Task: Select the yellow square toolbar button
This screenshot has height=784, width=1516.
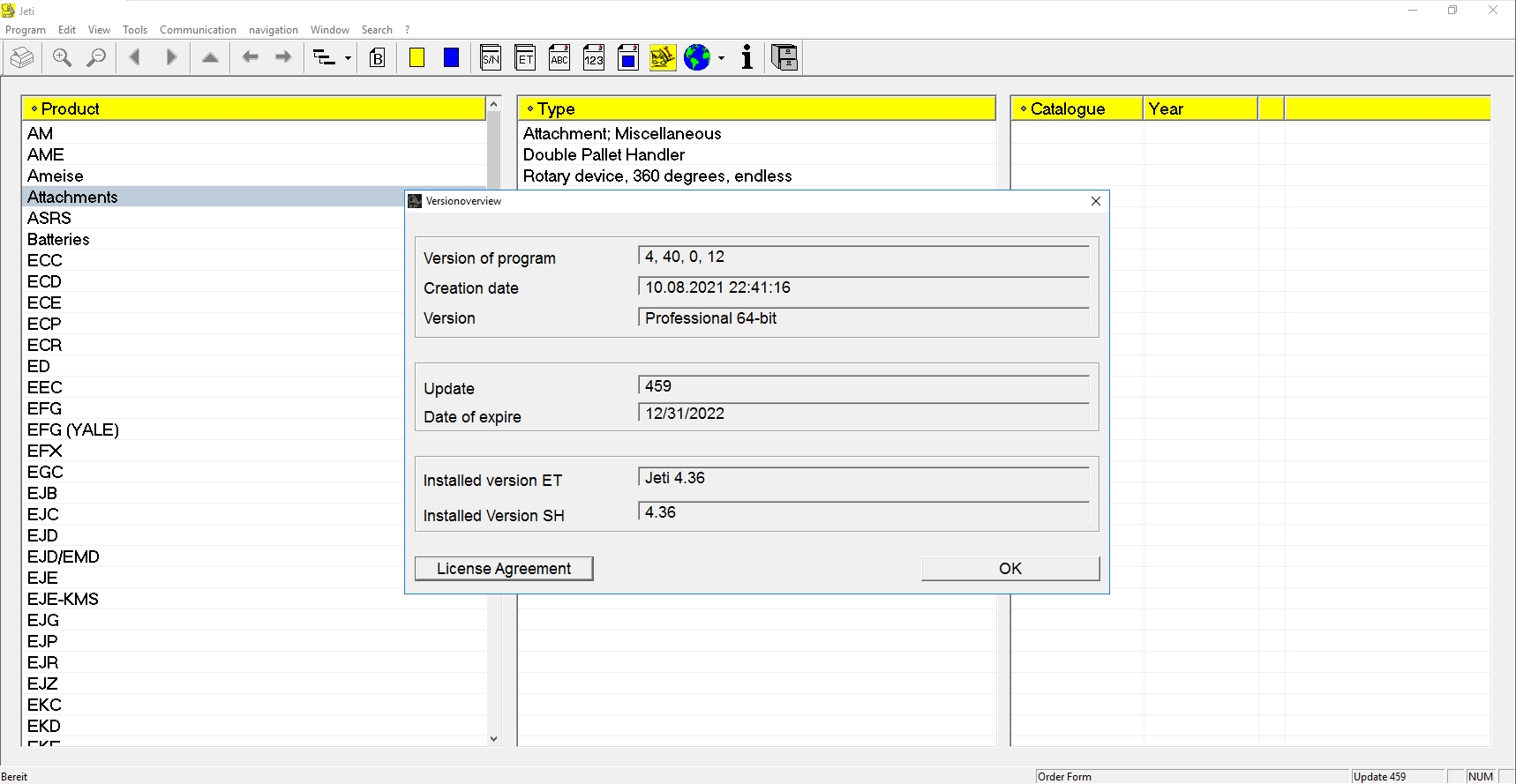Action: point(417,58)
